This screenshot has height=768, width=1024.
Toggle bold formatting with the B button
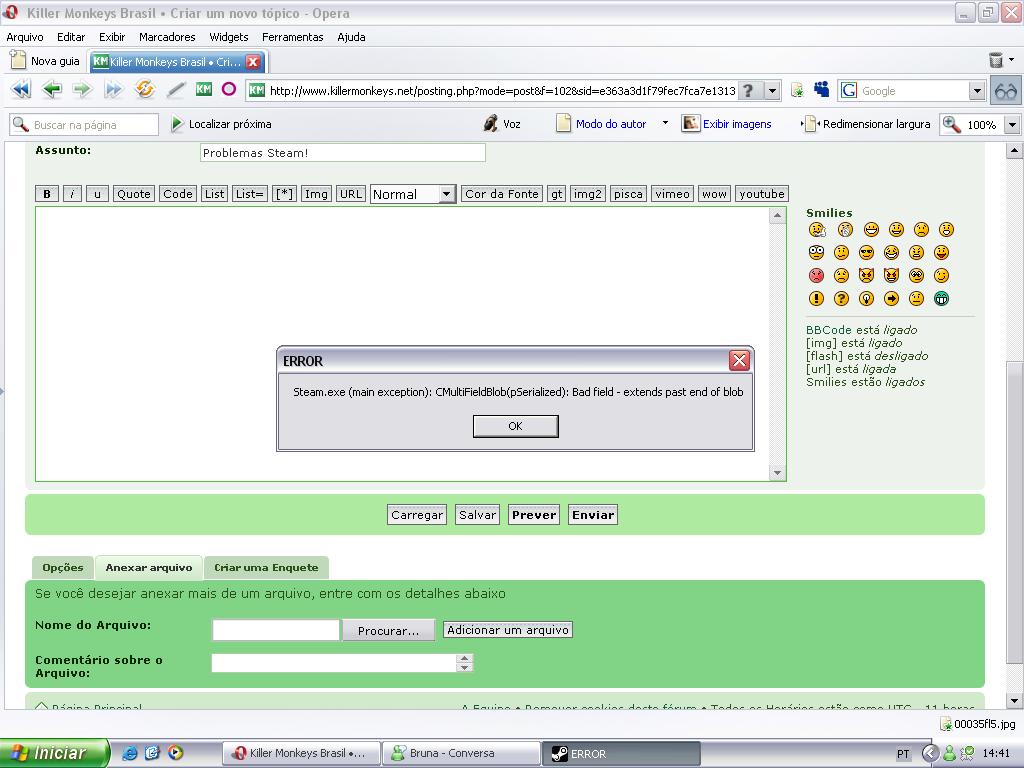tap(46, 194)
